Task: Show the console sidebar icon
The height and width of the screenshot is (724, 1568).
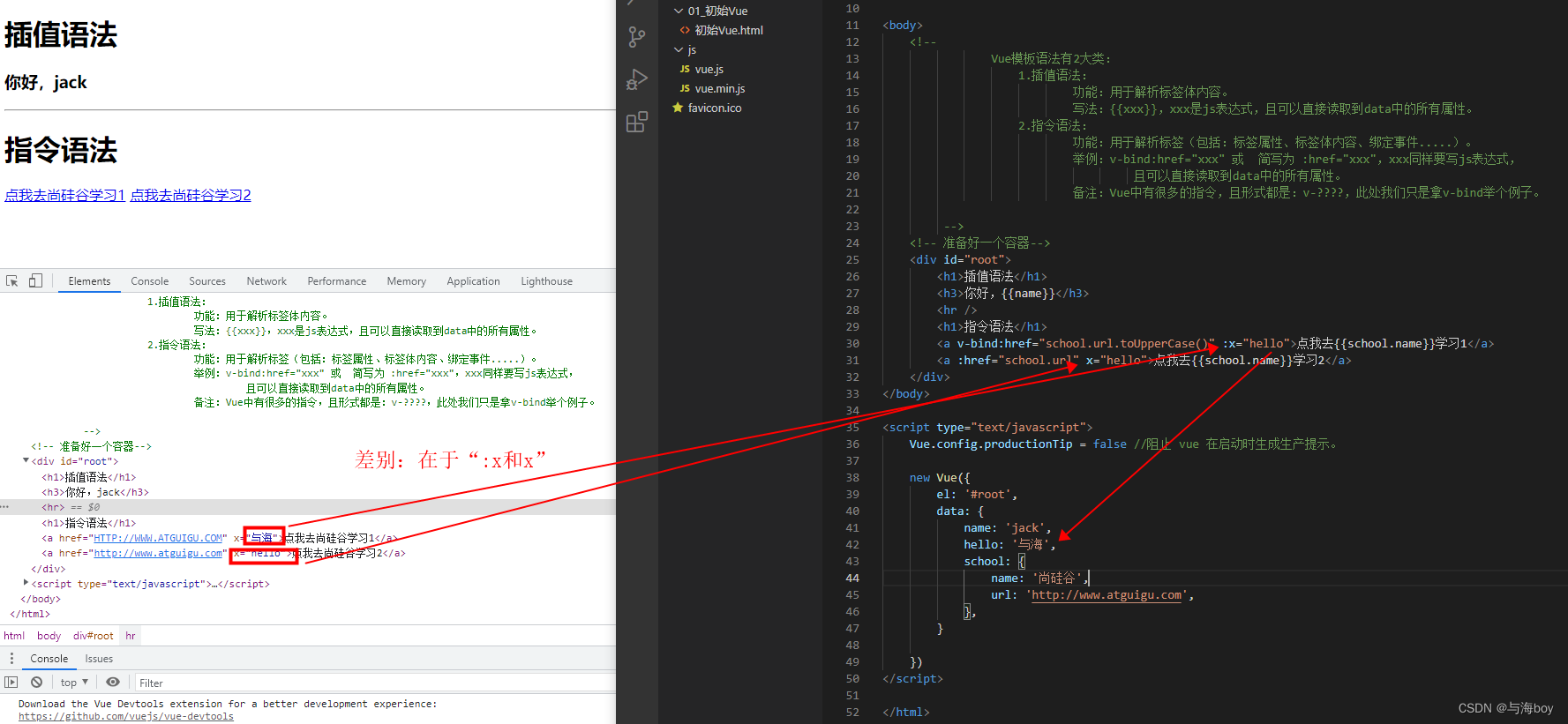Action: click(x=11, y=683)
